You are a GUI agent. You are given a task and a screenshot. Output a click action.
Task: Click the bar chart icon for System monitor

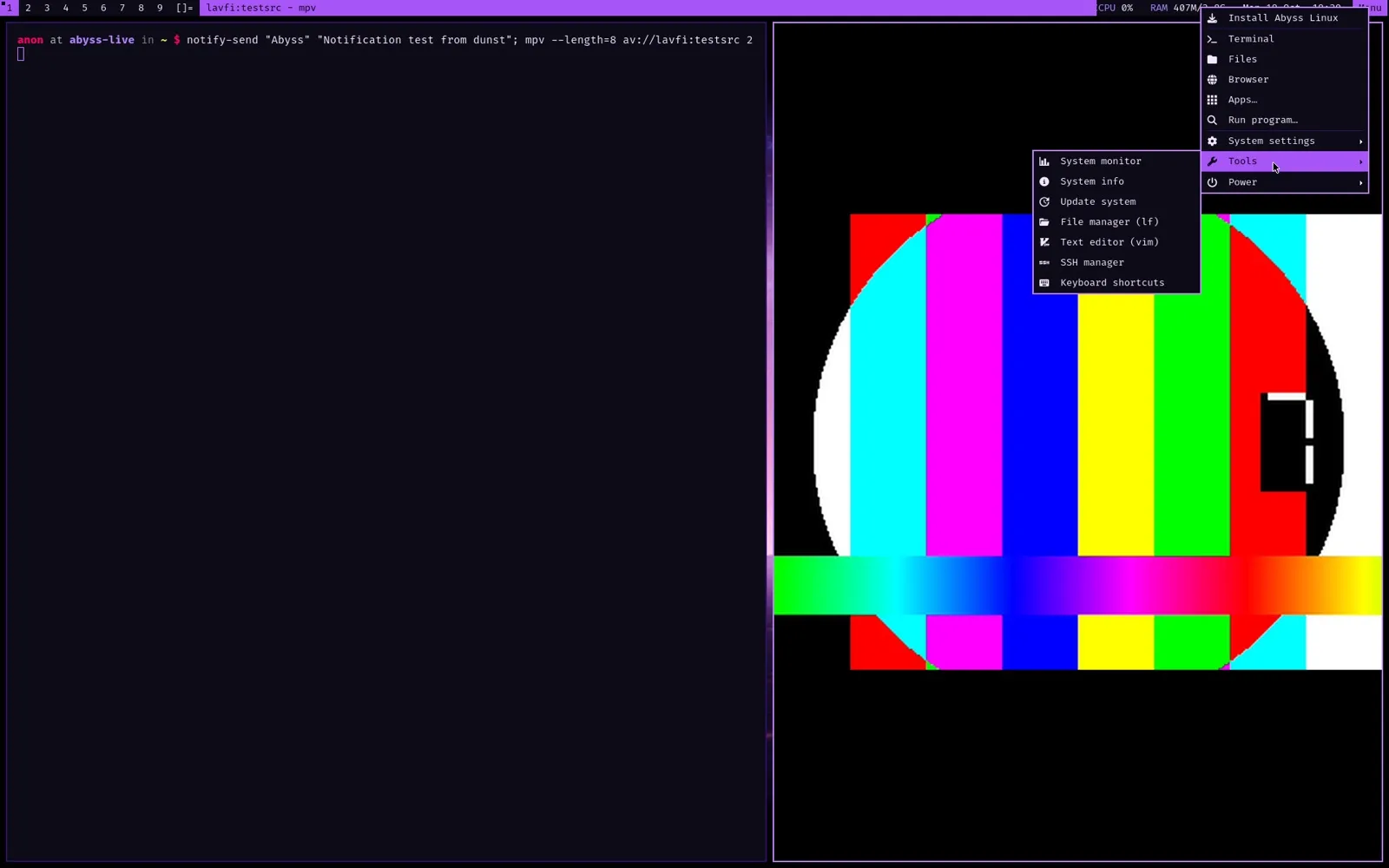tap(1044, 161)
